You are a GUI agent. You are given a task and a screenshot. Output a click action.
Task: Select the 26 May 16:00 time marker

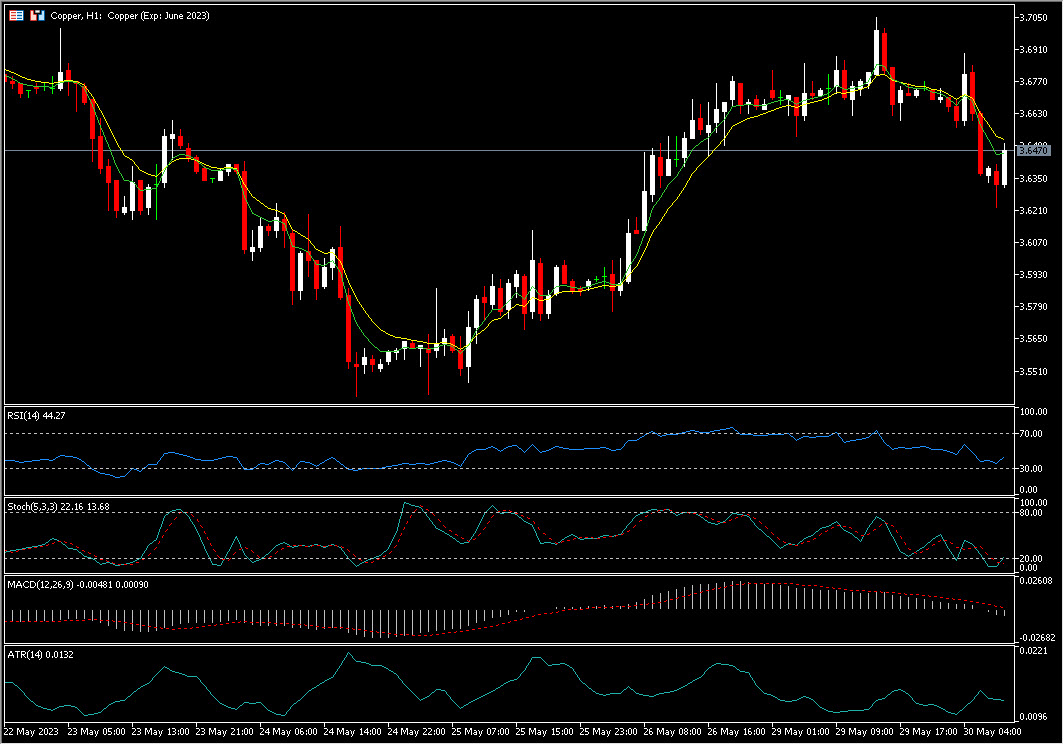[736, 731]
